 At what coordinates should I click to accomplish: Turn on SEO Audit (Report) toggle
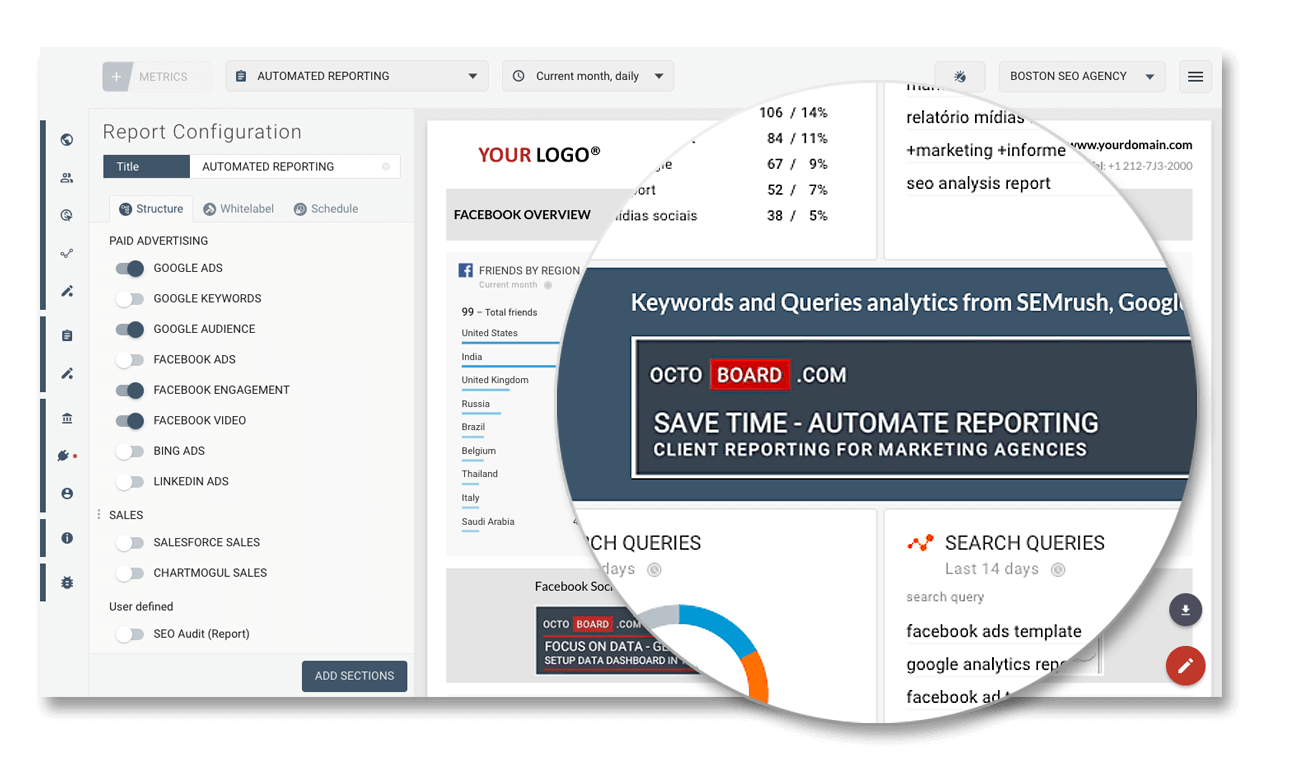130,634
